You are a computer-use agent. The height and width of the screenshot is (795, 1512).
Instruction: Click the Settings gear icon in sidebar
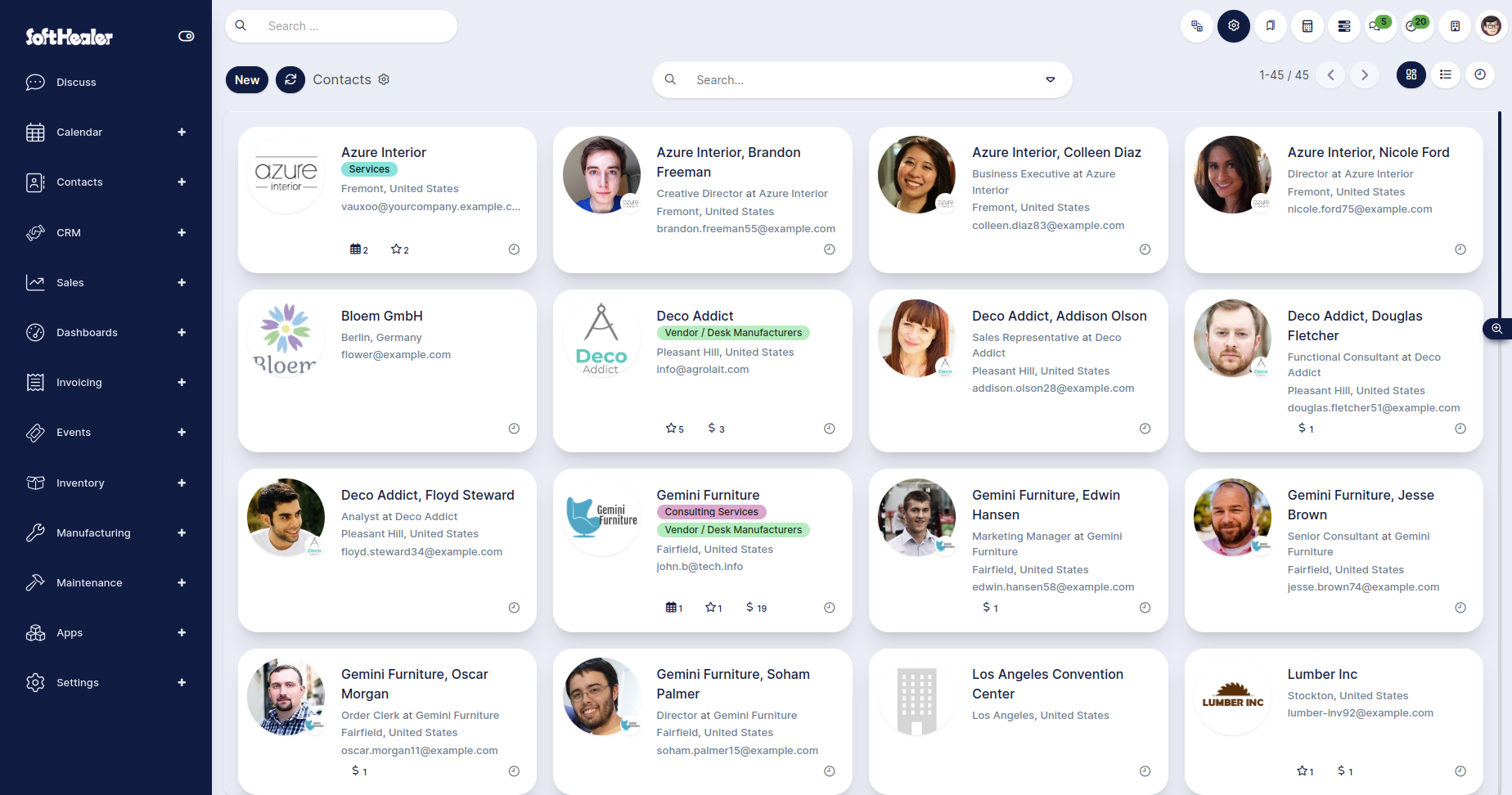[35, 682]
